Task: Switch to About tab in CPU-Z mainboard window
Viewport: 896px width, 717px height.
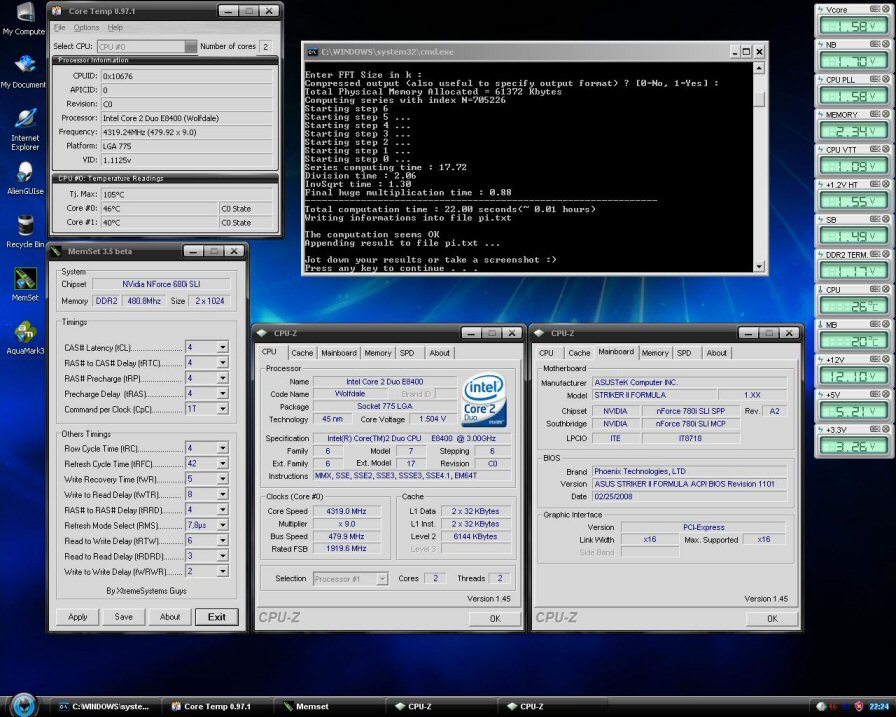Action: [717, 353]
